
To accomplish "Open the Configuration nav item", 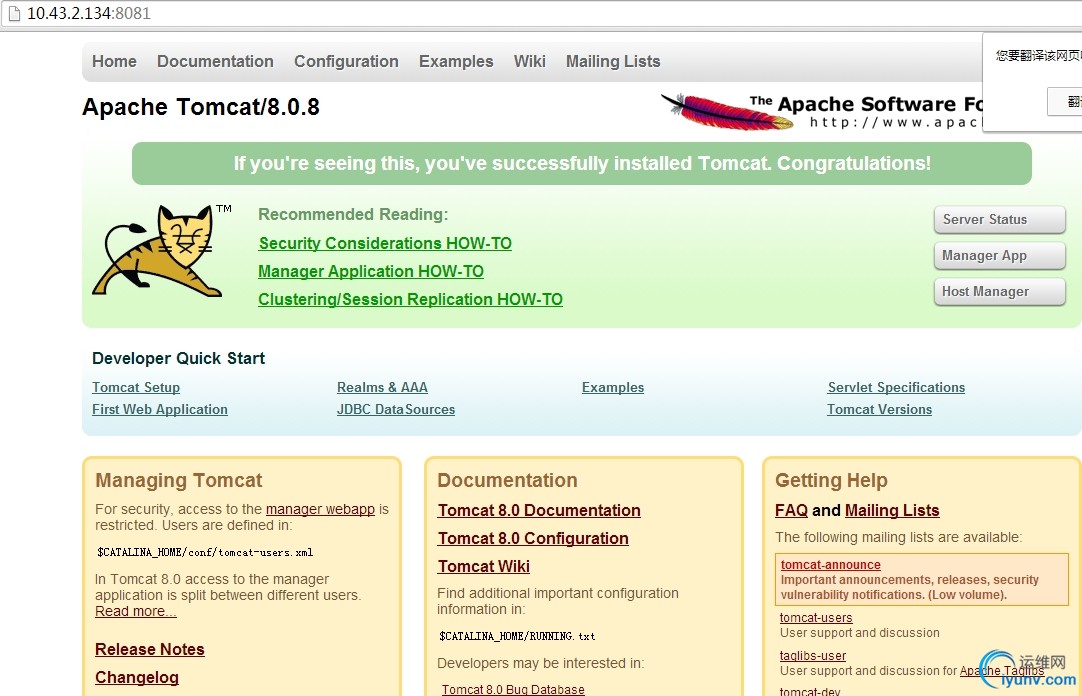I will (346, 61).
